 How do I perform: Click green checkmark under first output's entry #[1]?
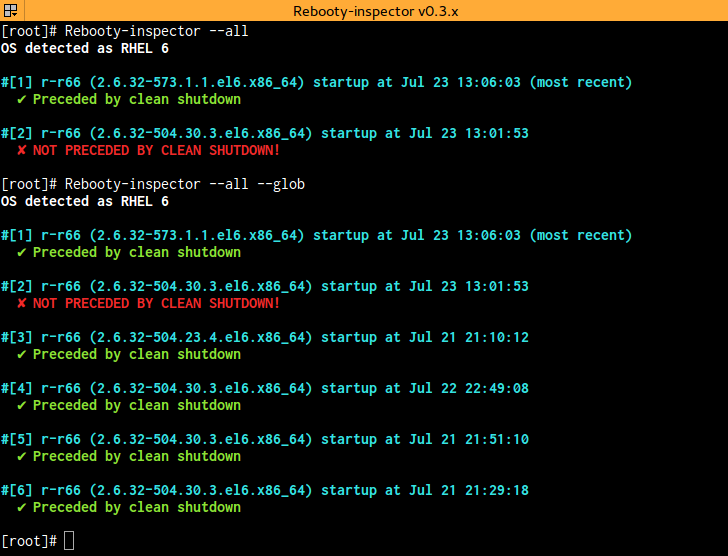tap(21, 100)
